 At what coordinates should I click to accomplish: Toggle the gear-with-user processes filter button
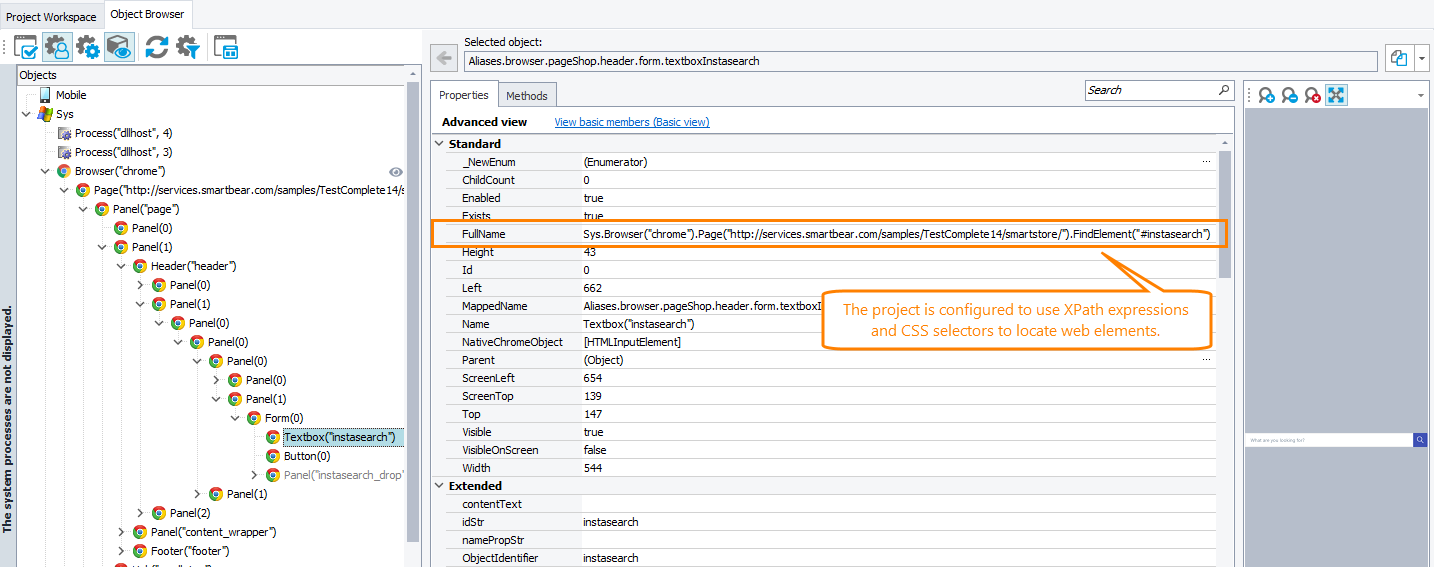(57, 47)
